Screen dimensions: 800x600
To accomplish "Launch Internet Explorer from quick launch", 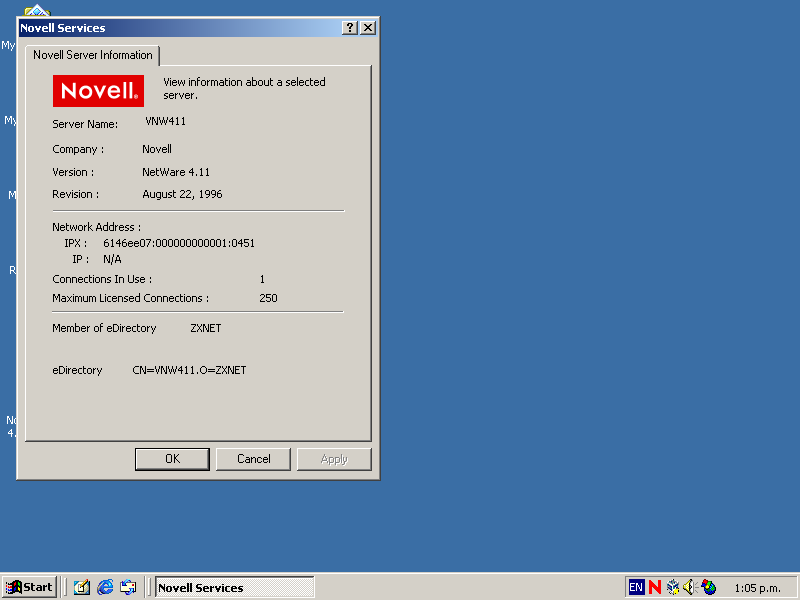I will (105, 587).
